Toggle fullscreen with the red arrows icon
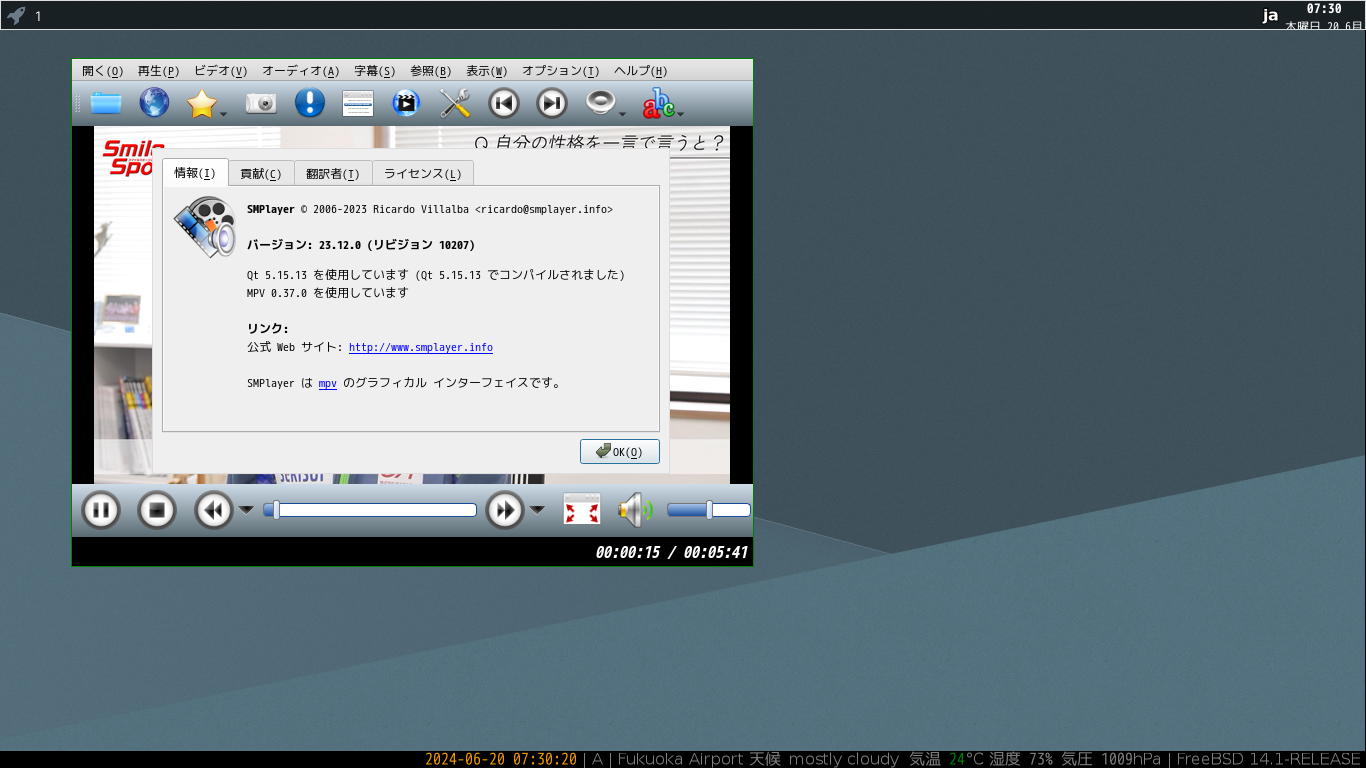 (581, 510)
